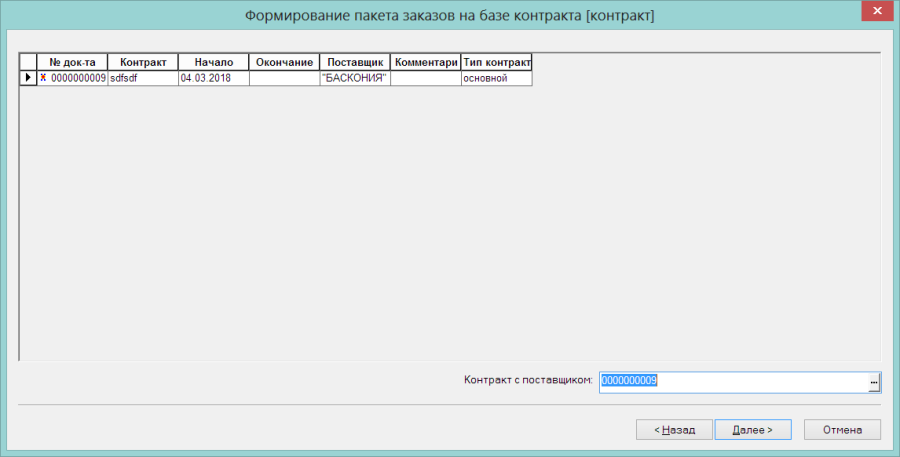Focus the Контракт с поставщиком input field
Viewport: 900px width, 457px height.
point(734,382)
